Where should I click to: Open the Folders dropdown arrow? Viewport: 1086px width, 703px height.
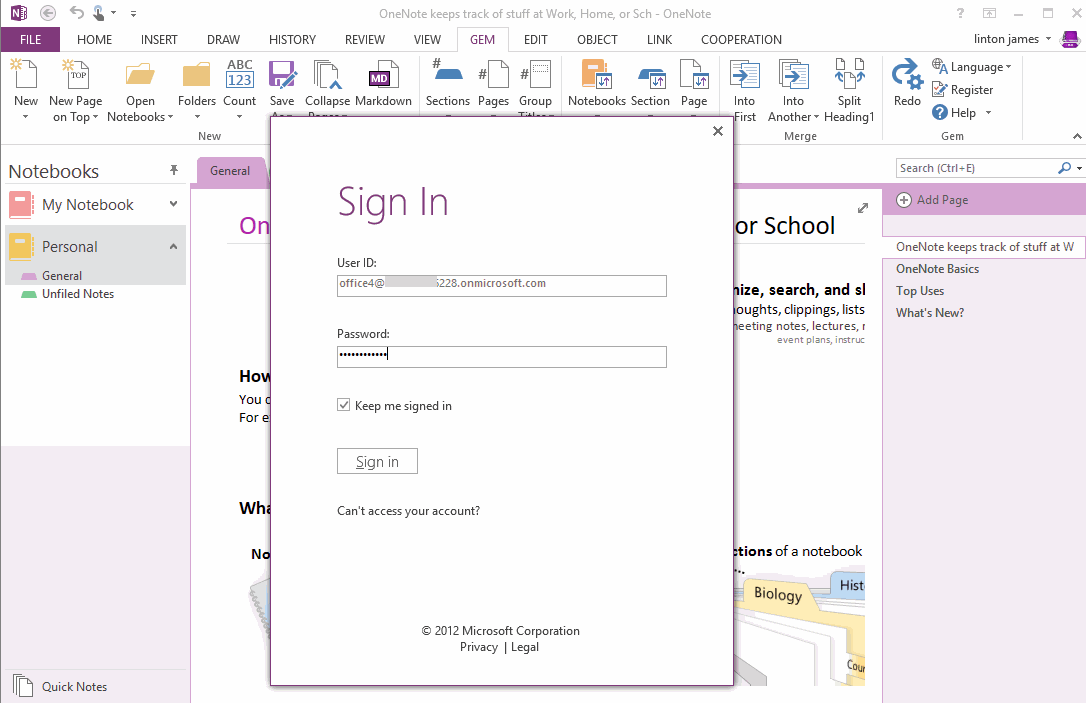click(197, 116)
